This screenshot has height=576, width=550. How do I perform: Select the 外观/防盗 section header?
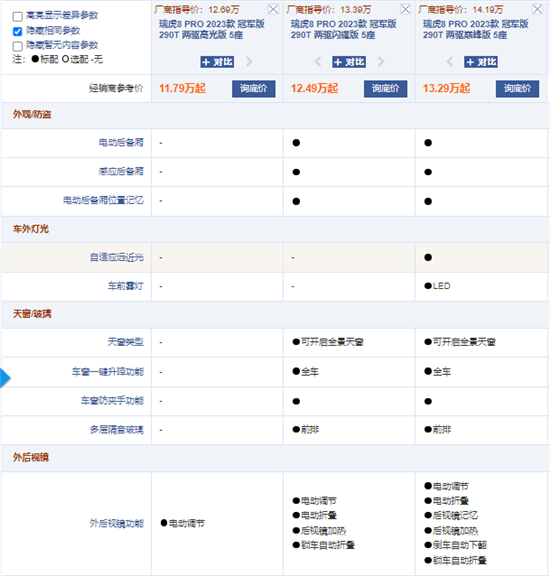pyautogui.click(x=32, y=115)
